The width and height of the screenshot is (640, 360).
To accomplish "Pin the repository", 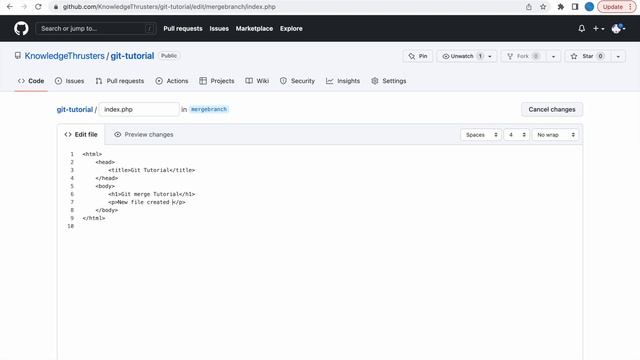I will click(418, 56).
